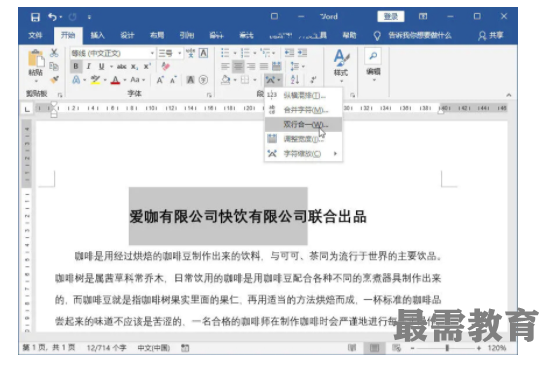Click the increase indent icon

pyautogui.click(x=302, y=53)
